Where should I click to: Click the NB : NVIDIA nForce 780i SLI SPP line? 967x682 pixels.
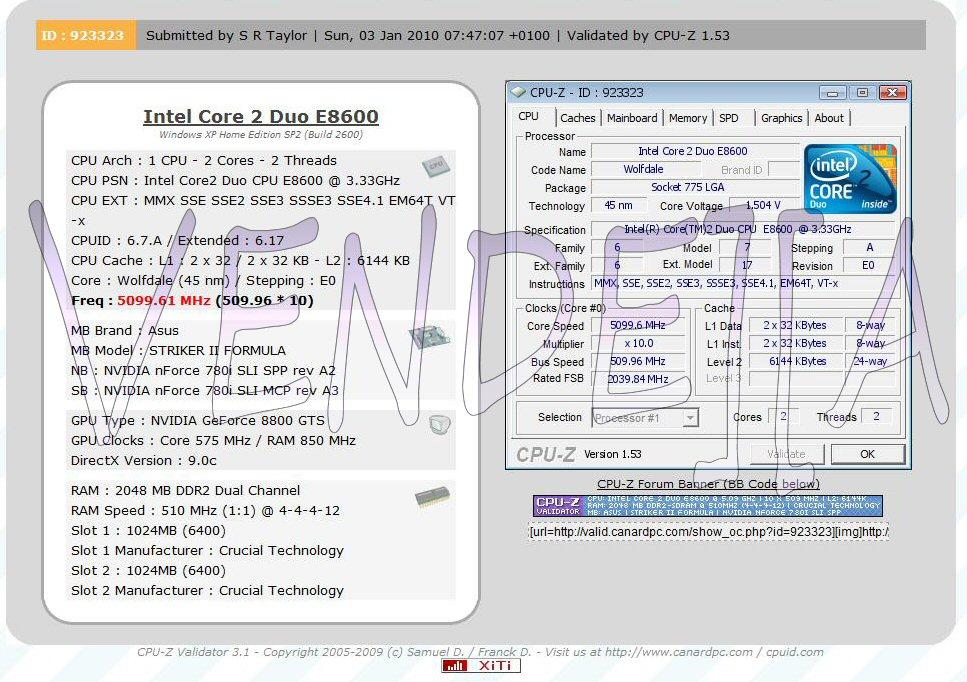pos(203,371)
